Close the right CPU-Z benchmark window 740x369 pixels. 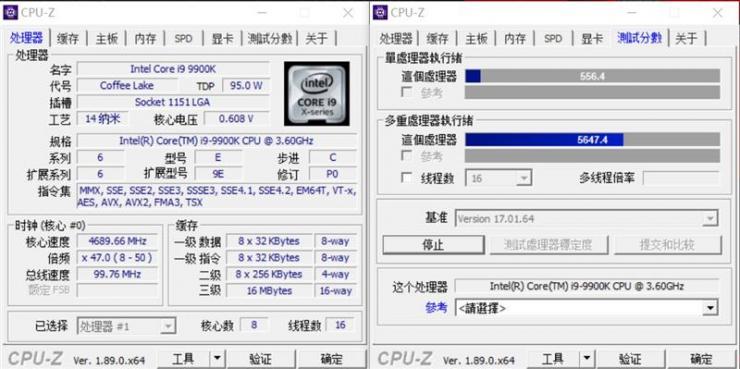click(x=717, y=13)
